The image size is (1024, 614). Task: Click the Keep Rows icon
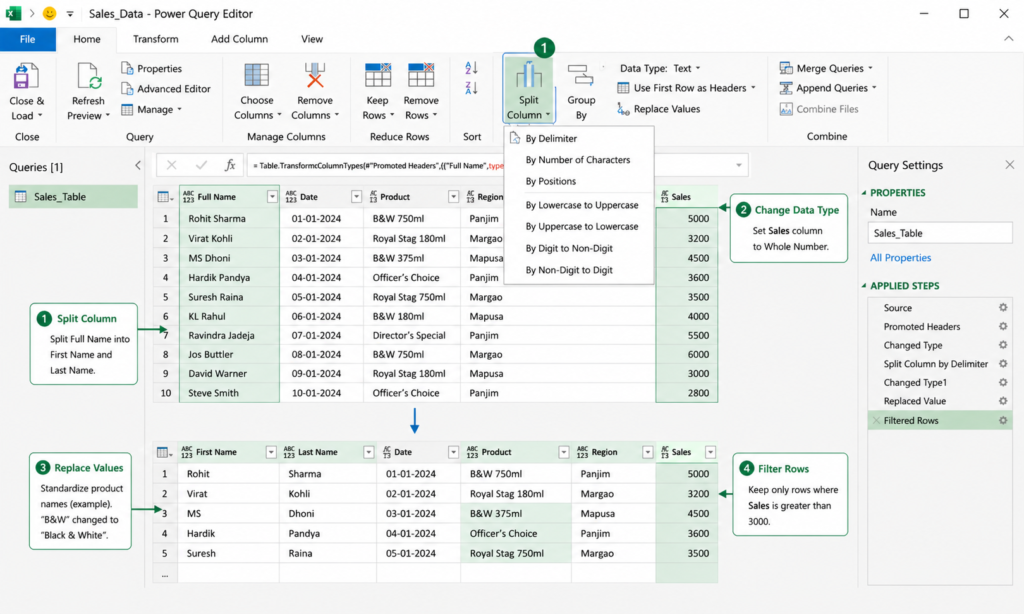(377, 75)
